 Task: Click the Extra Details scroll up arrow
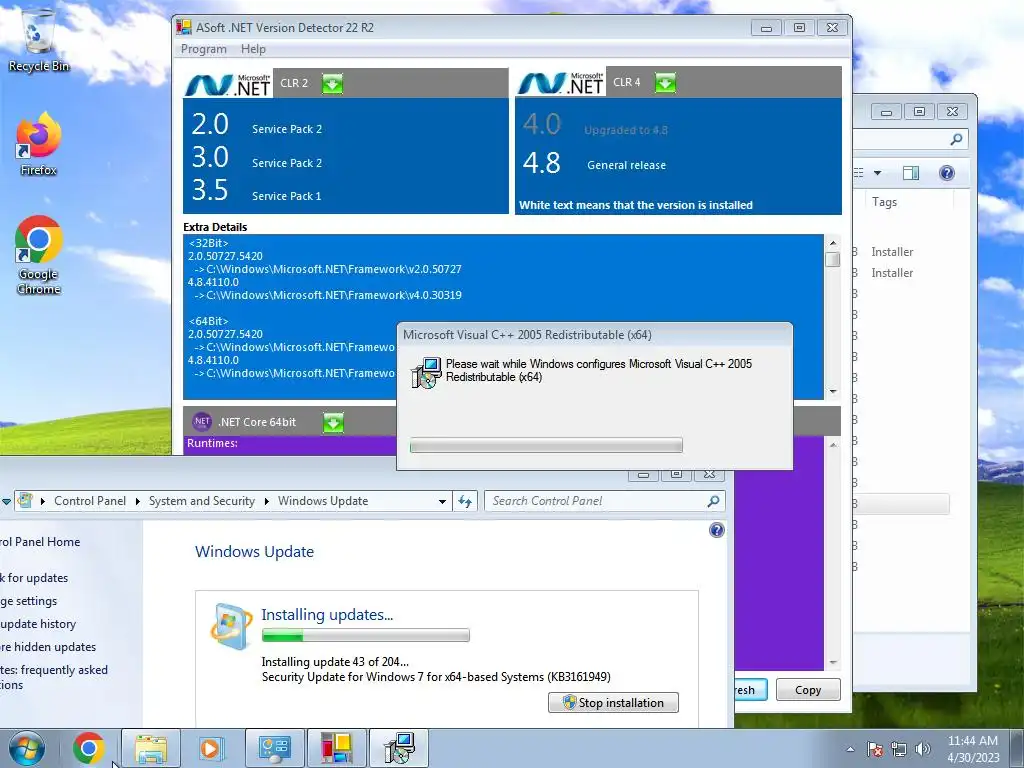click(x=833, y=243)
